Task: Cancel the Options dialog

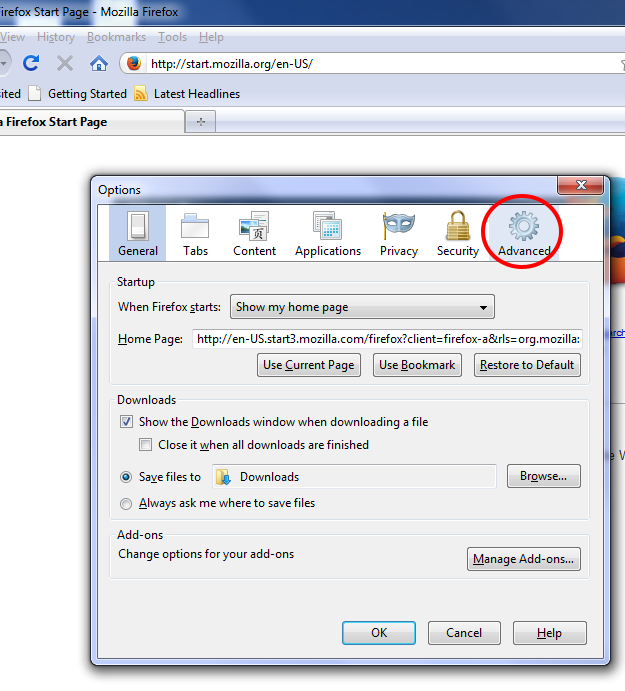Action: tap(464, 633)
